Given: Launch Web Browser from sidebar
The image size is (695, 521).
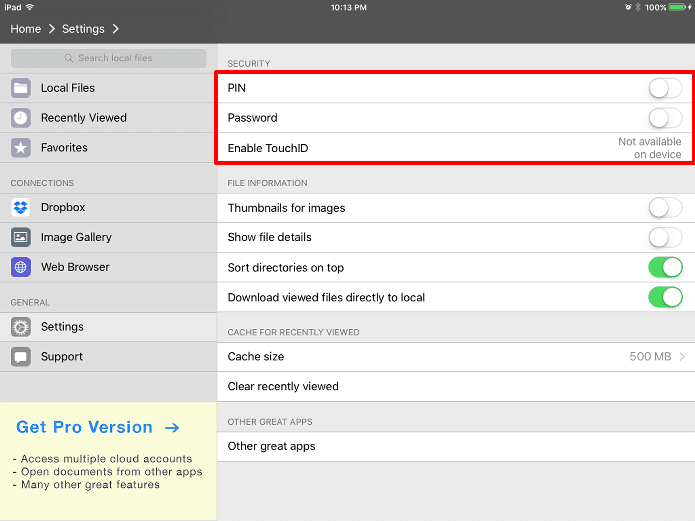Looking at the screenshot, I should point(109,267).
